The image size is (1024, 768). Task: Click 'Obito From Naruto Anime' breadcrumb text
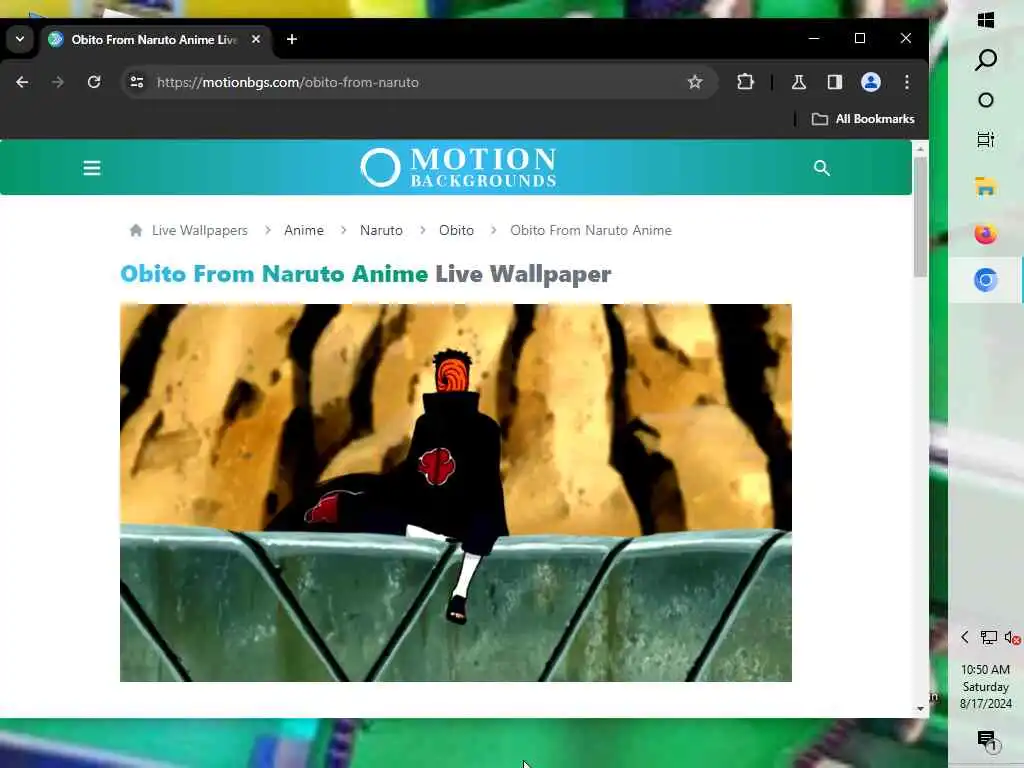coord(591,231)
